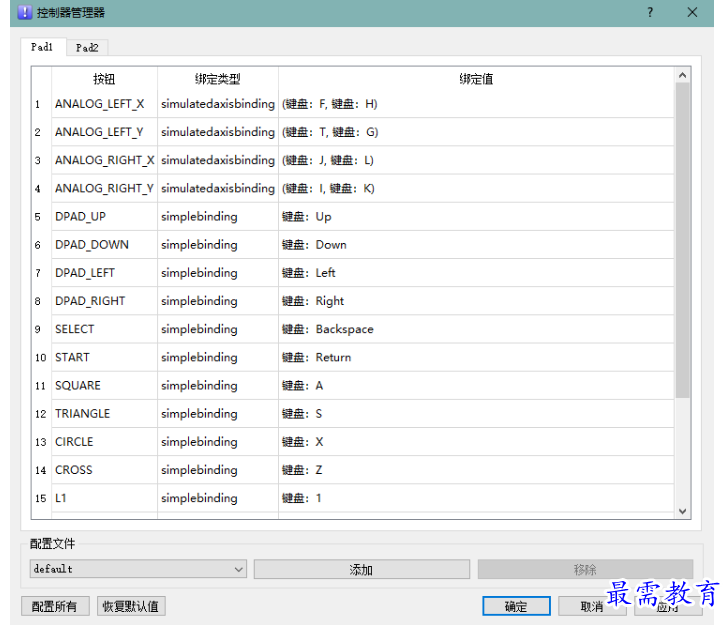Click simplebinding type in the START row
The height and width of the screenshot is (625, 728).
[x=218, y=358]
